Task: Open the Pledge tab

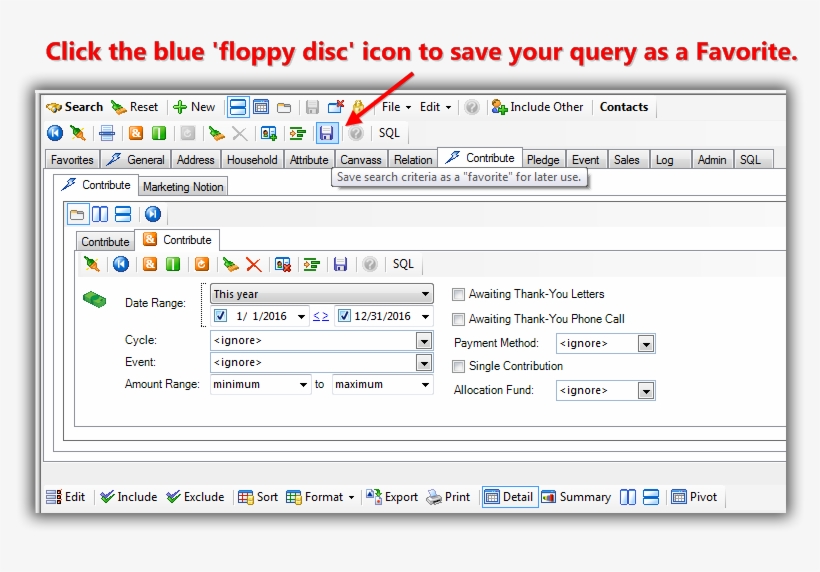Action: click(543, 159)
